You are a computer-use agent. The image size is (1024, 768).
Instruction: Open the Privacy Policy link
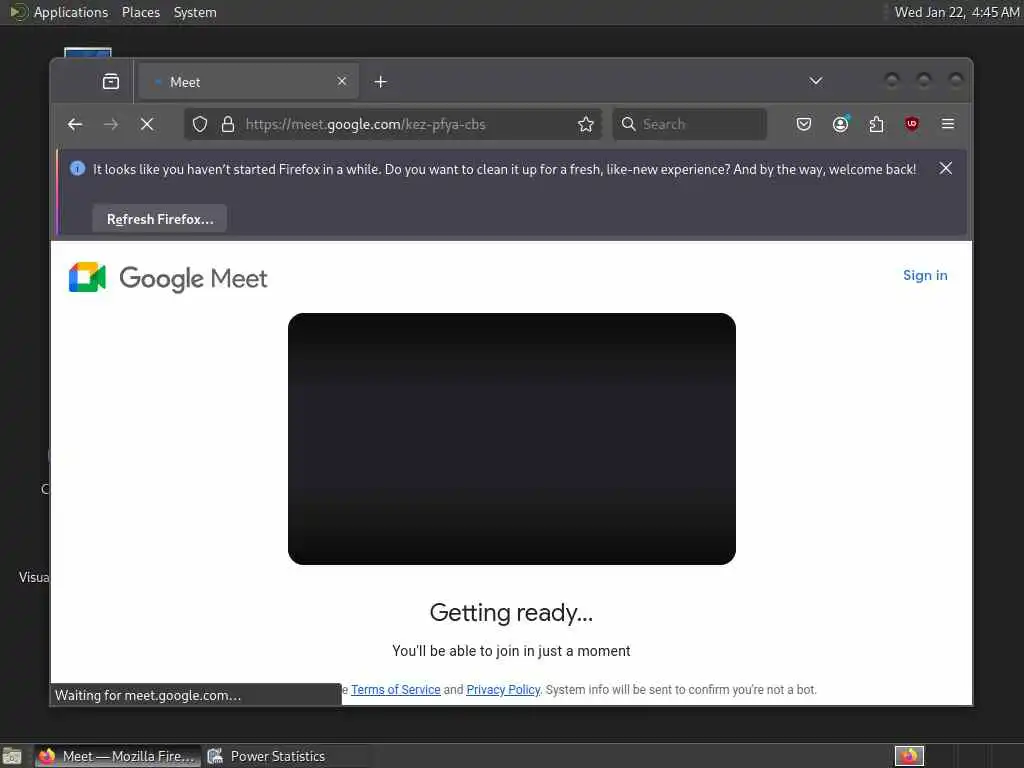coord(503,690)
